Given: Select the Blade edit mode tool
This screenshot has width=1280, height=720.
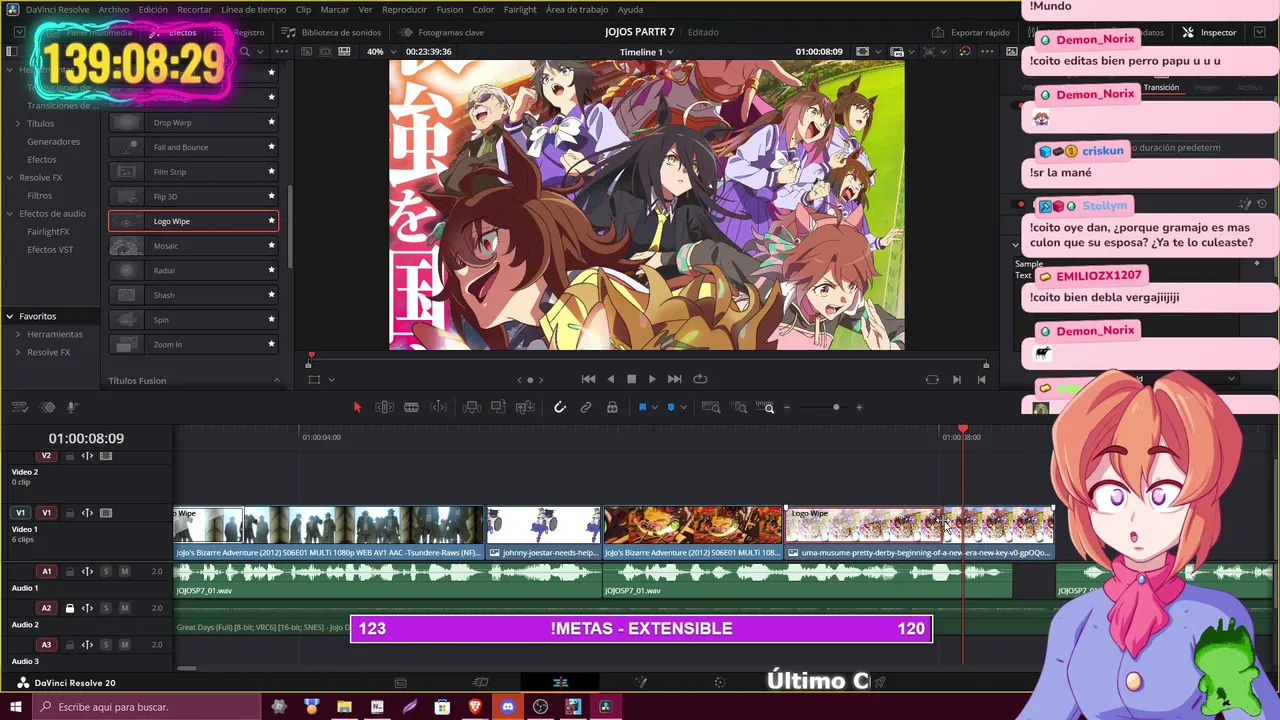Looking at the screenshot, I should pyautogui.click(x=411, y=407).
